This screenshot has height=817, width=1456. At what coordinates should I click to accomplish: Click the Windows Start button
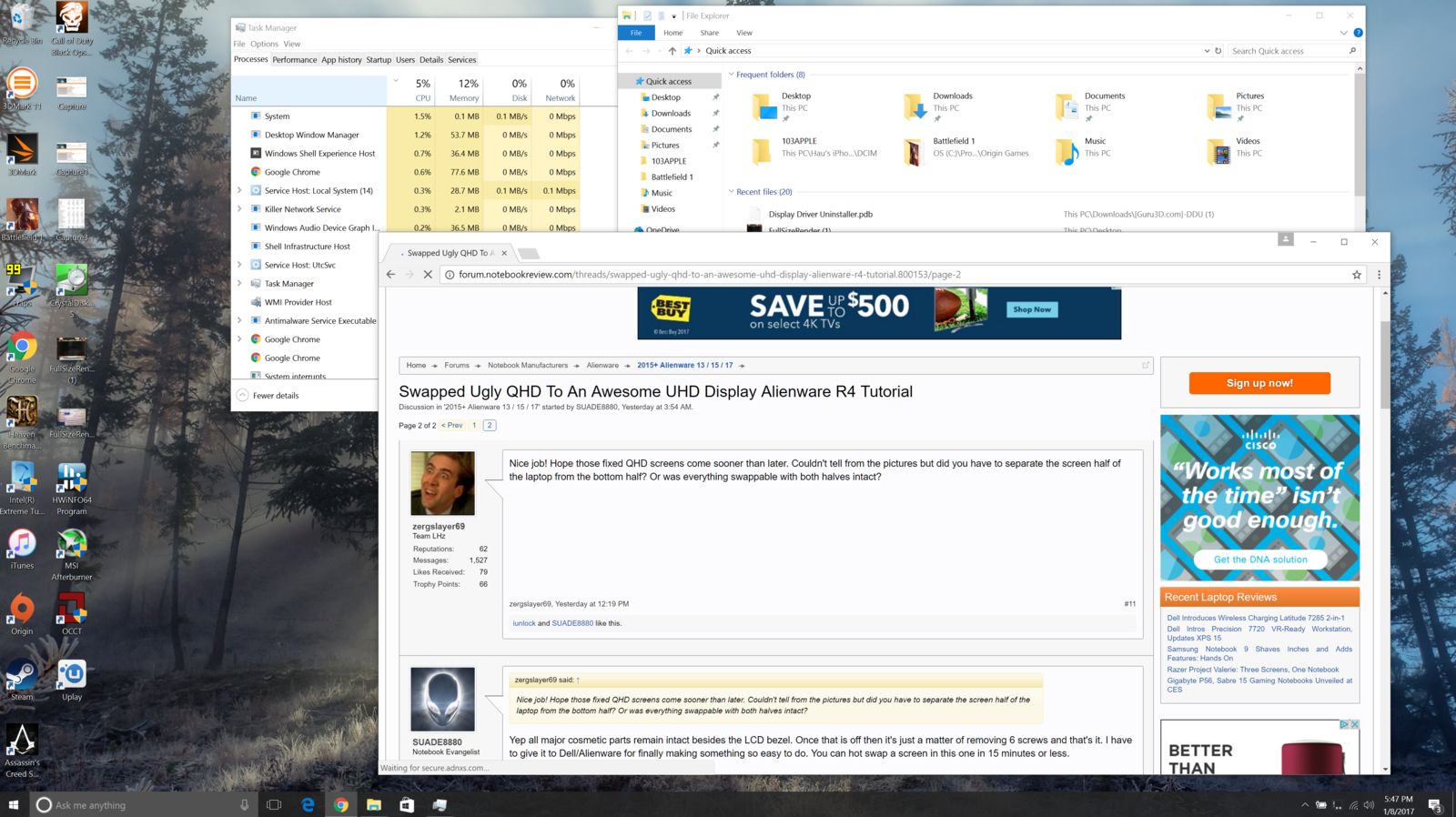[x=14, y=805]
